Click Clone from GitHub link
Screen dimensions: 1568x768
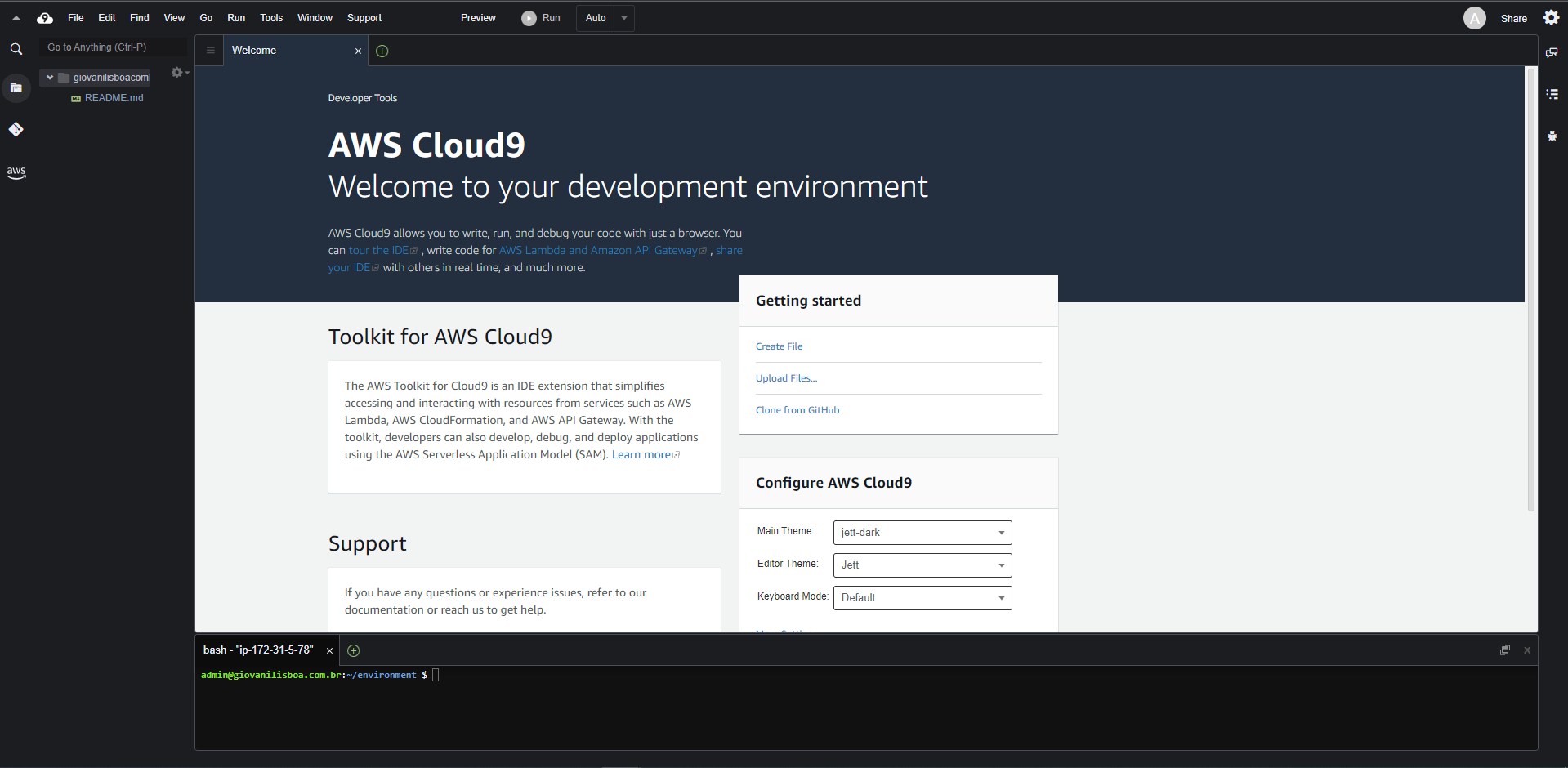pos(797,410)
